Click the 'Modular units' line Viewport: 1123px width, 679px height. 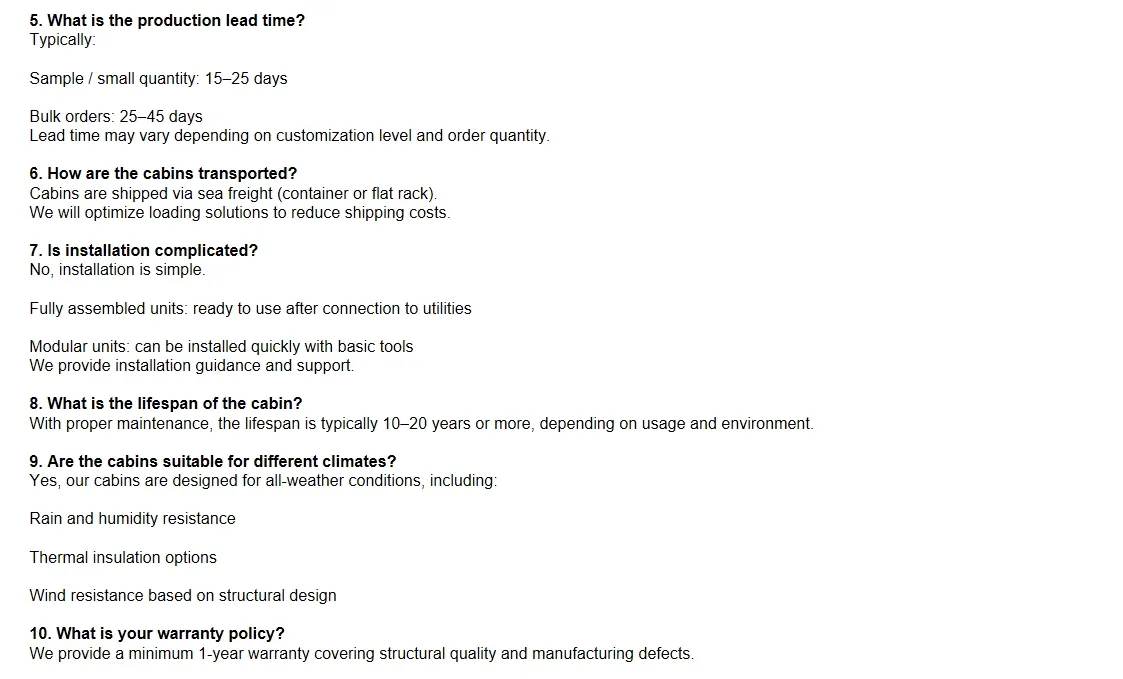click(221, 346)
